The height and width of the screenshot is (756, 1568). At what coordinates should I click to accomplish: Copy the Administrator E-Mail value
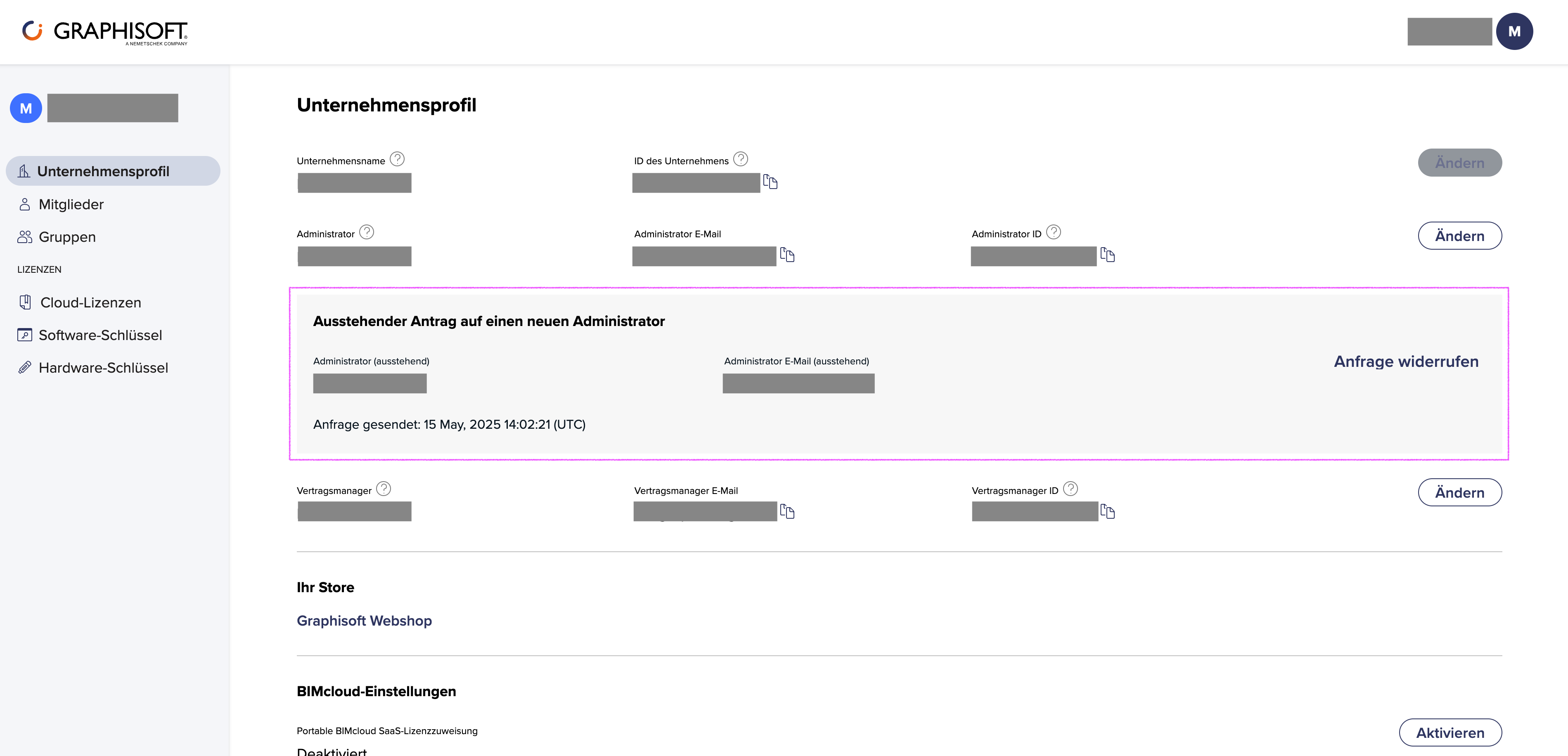pyautogui.click(x=788, y=255)
